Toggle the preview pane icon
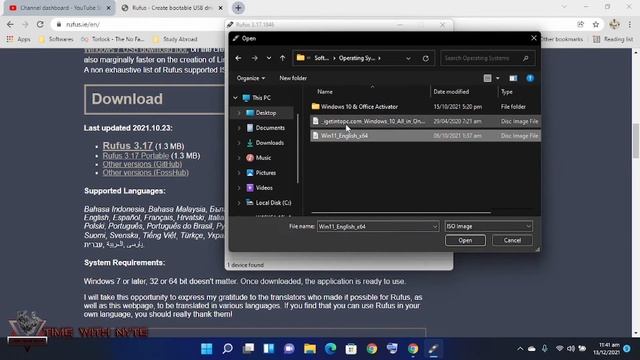This screenshot has width=640, height=360. (513, 78)
